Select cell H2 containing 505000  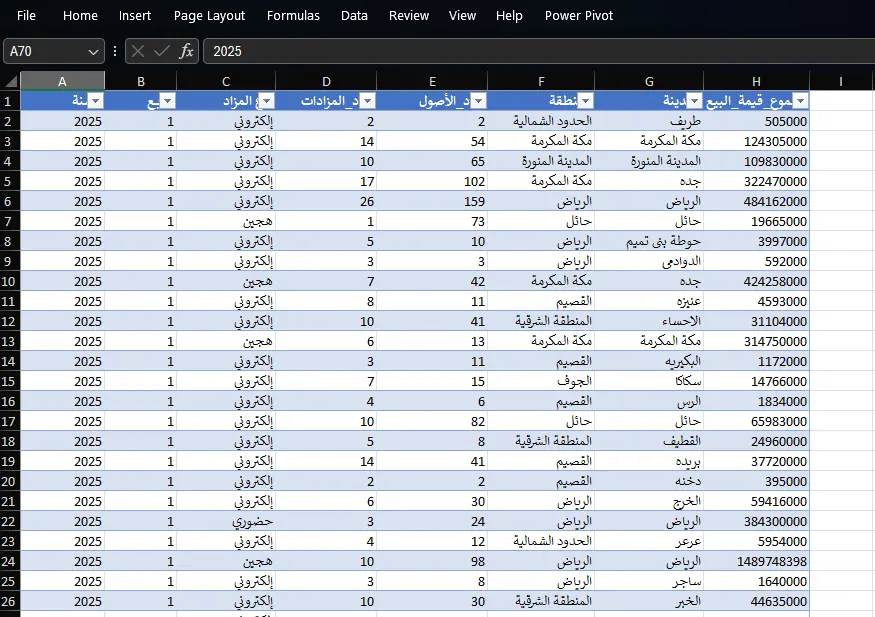(x=755, y=121)
